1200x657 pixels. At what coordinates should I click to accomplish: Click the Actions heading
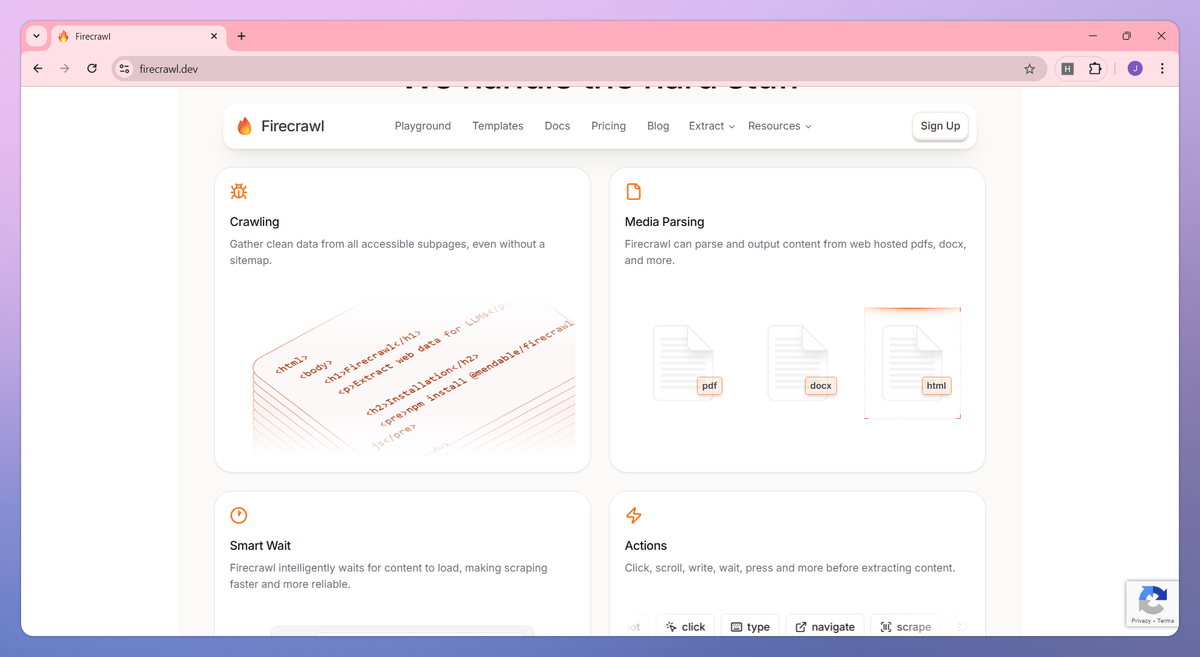(x=646, y=546)
